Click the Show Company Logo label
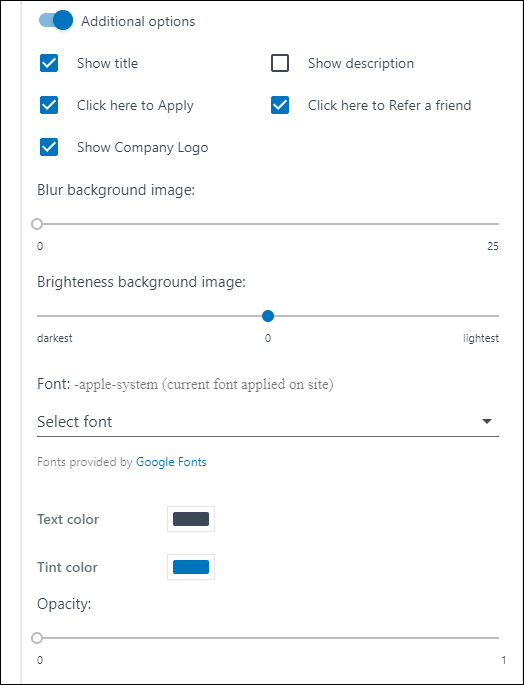This screenshot has height=685, width=524. (x=142, y=148)
